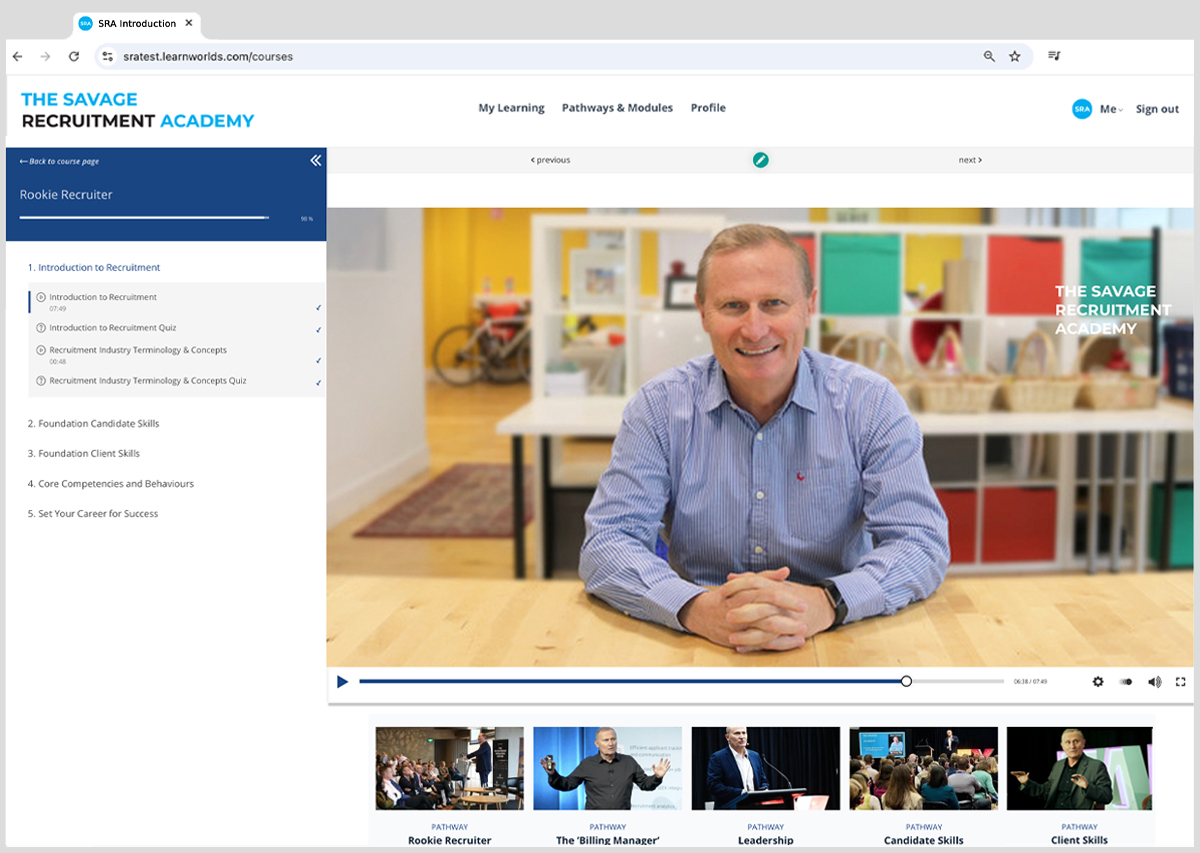Expand the Me account dropdown
Screen dimensions: 1200x853
(1111, 109)
